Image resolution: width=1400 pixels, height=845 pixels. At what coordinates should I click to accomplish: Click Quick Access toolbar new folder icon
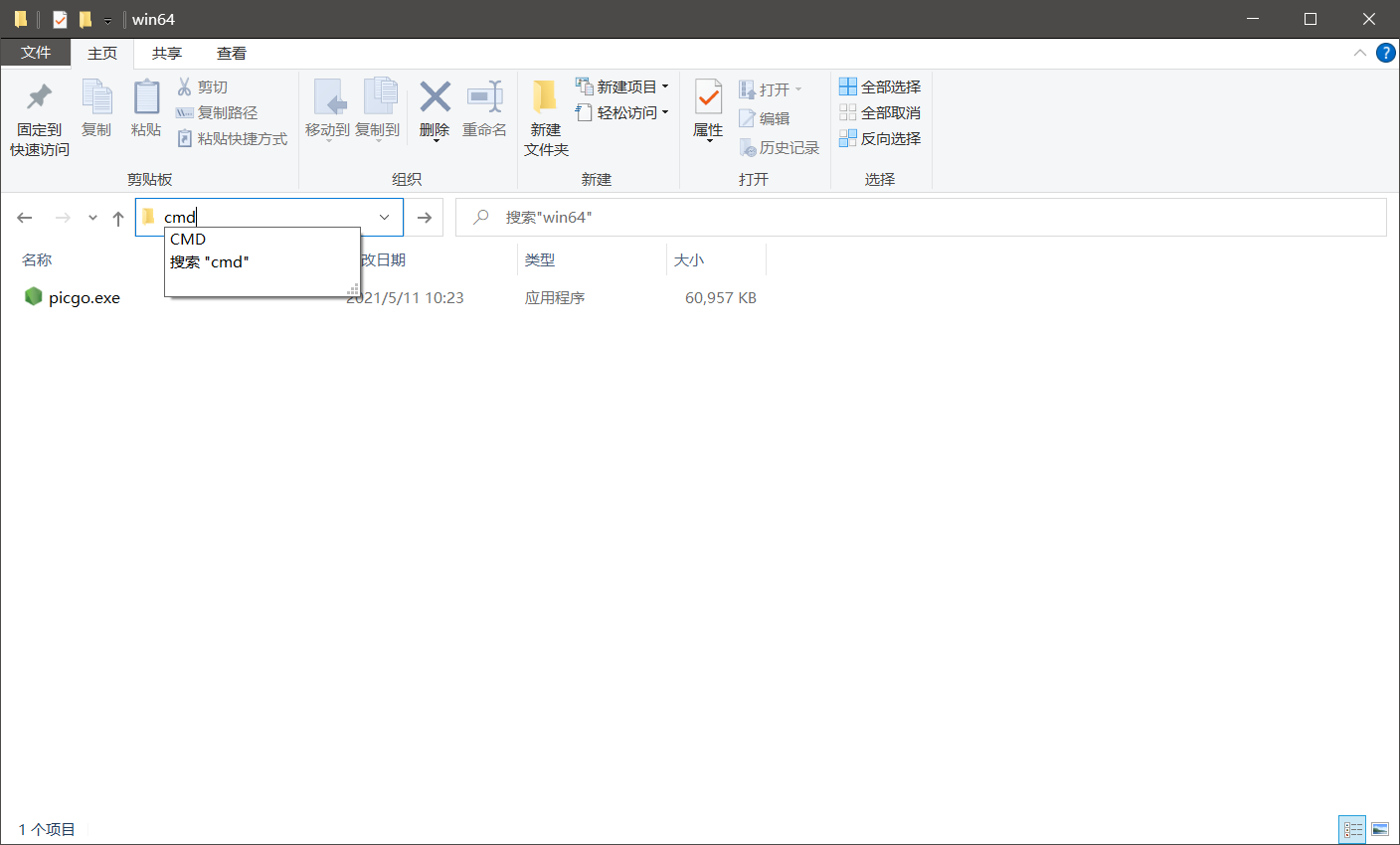pos(86,19)
